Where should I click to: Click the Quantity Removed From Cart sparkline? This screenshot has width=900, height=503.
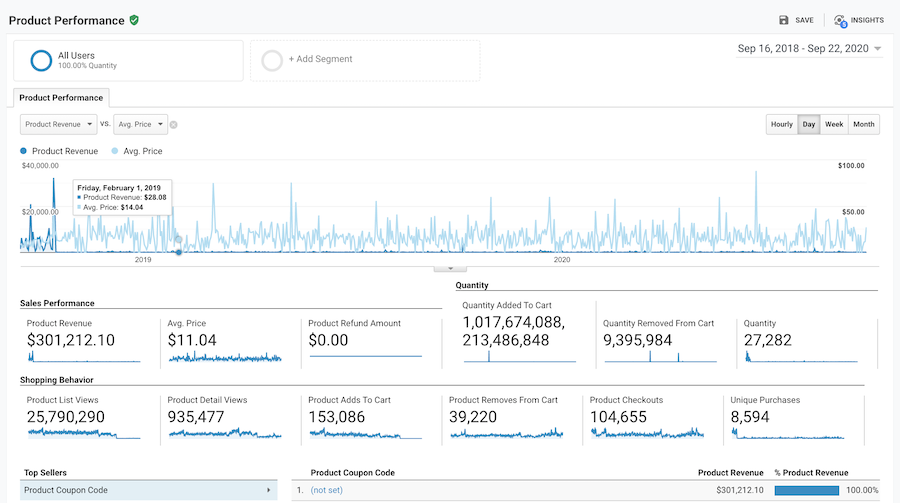click(661, 357)
